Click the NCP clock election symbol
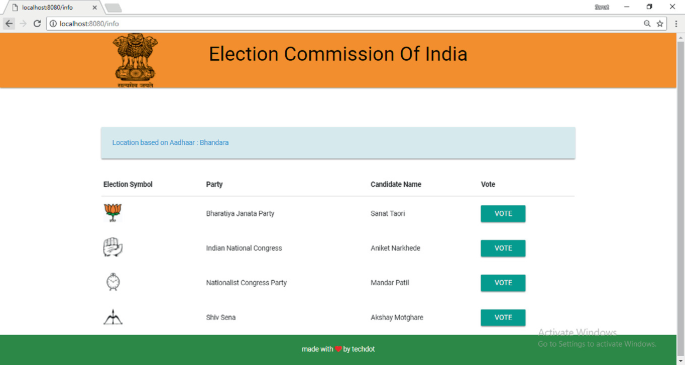The height and width of the screenshot is (365, 685). tap(113, 282)
